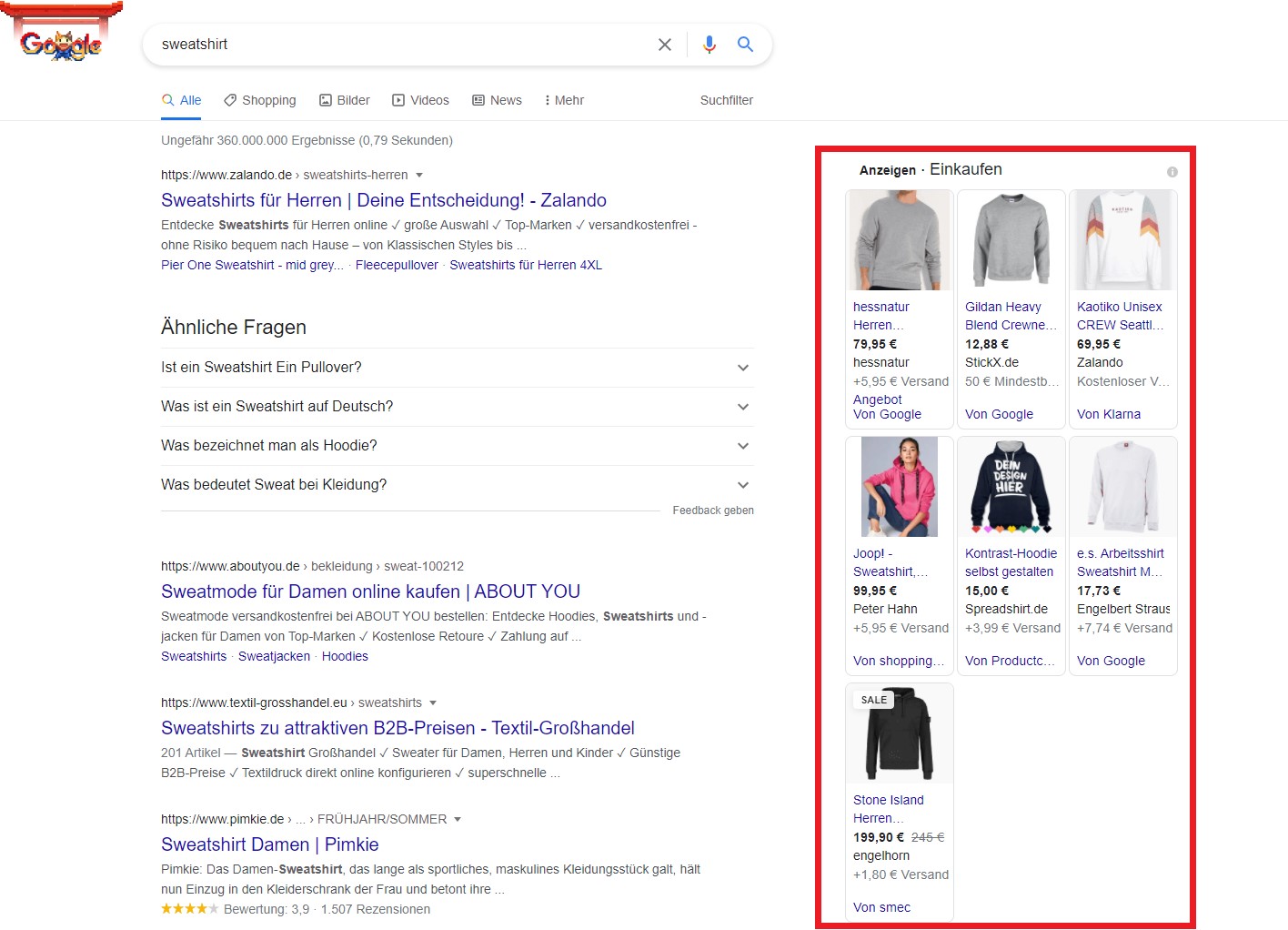Open ABOUT YOU Sweatmode result title
This screenshot has width=1288, height=930.
click(x=370, y=591)
